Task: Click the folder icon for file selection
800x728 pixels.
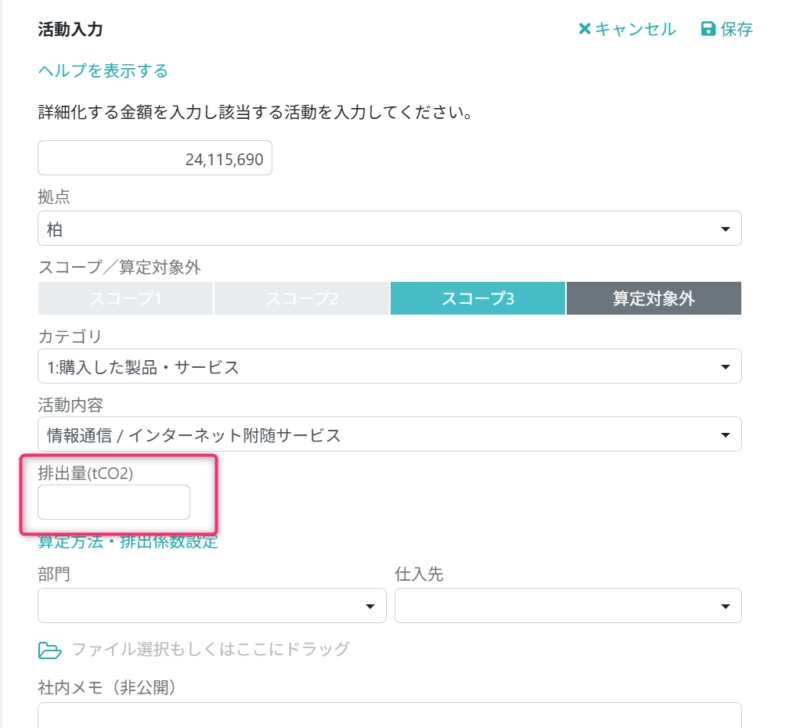Action: tap(47, 649)
